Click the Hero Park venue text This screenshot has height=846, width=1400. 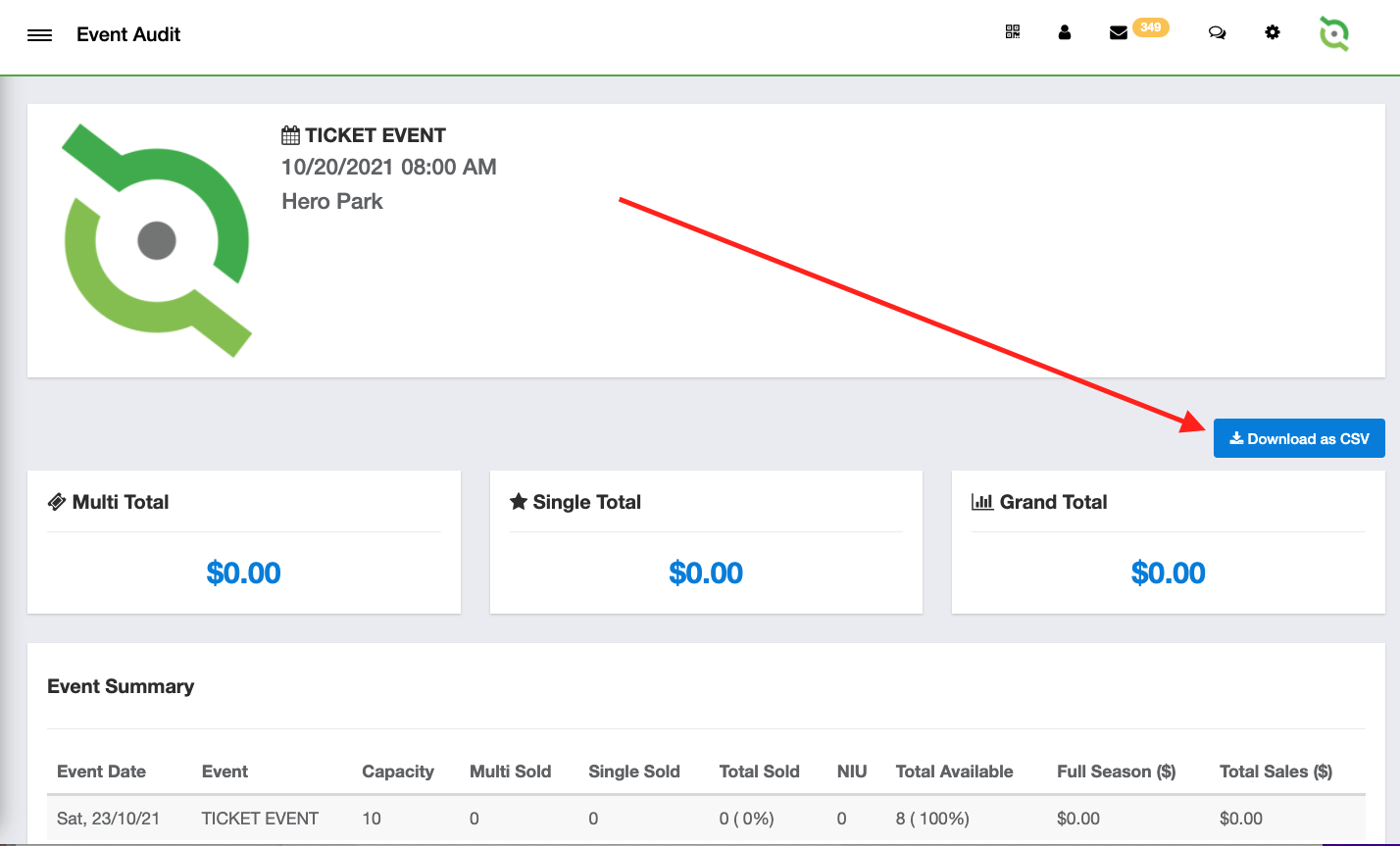[332, 201]
